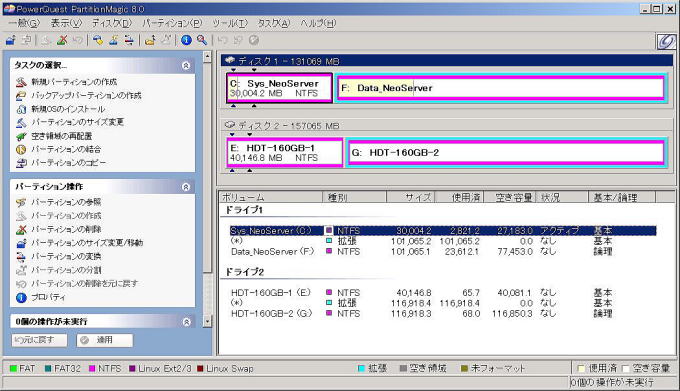Viewport: 680px width, 391px height.
Task: Click the 新規OSのインストール task icon
Action: [21, 109]
